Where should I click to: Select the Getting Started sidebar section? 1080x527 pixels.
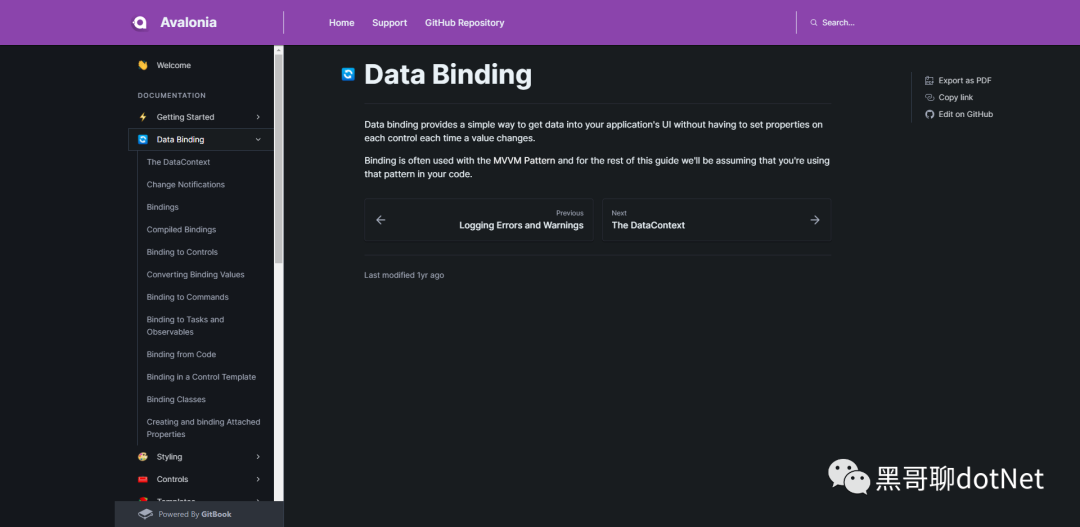click(x=201, y=117)
